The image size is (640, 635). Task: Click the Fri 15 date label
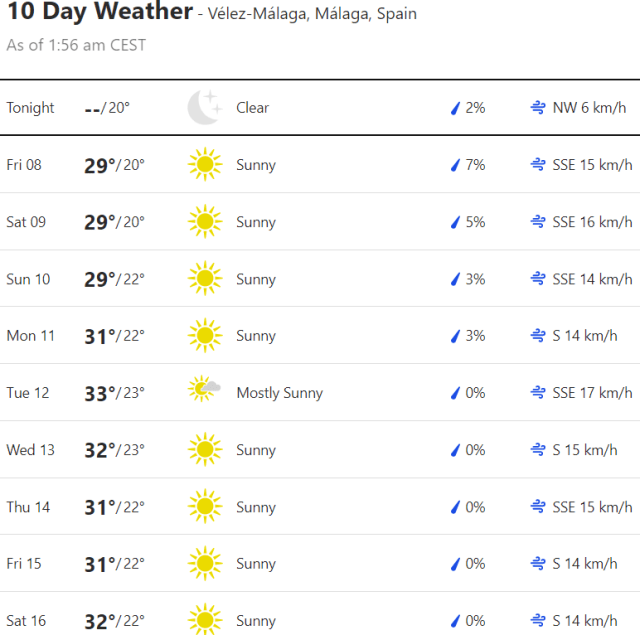tap(24, 564)
